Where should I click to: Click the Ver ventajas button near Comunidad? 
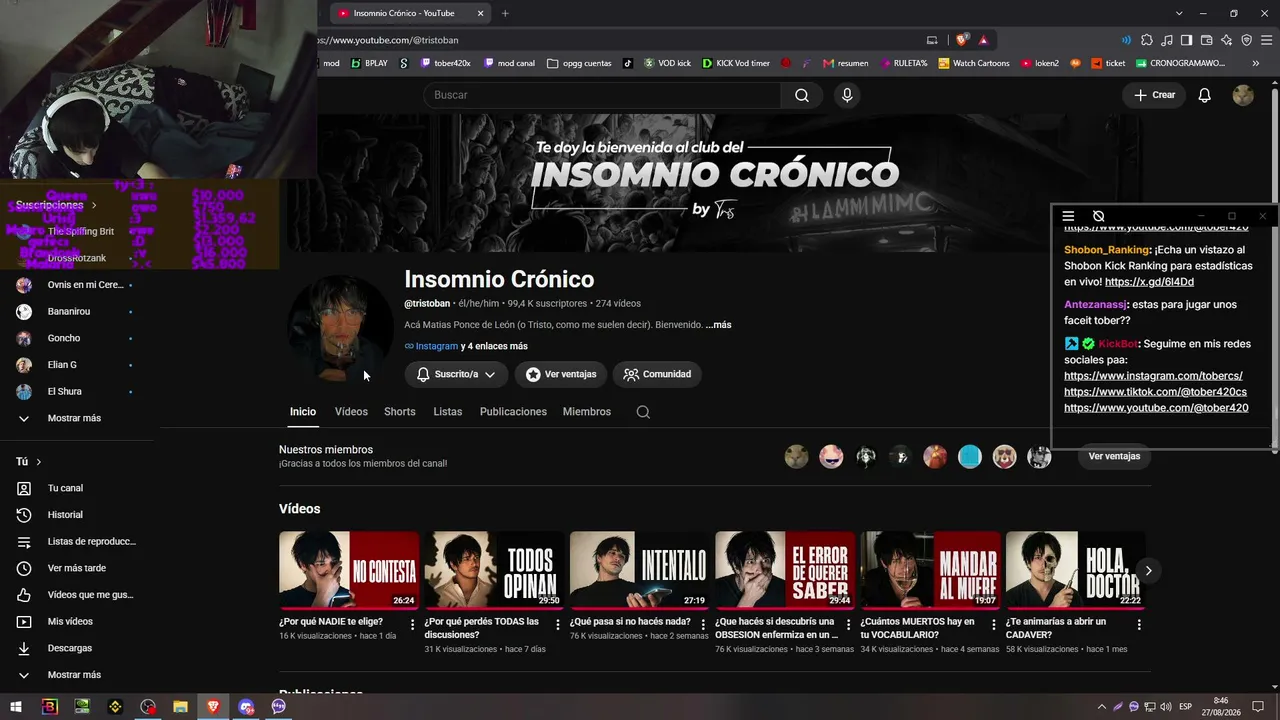[x=561, y=374]
